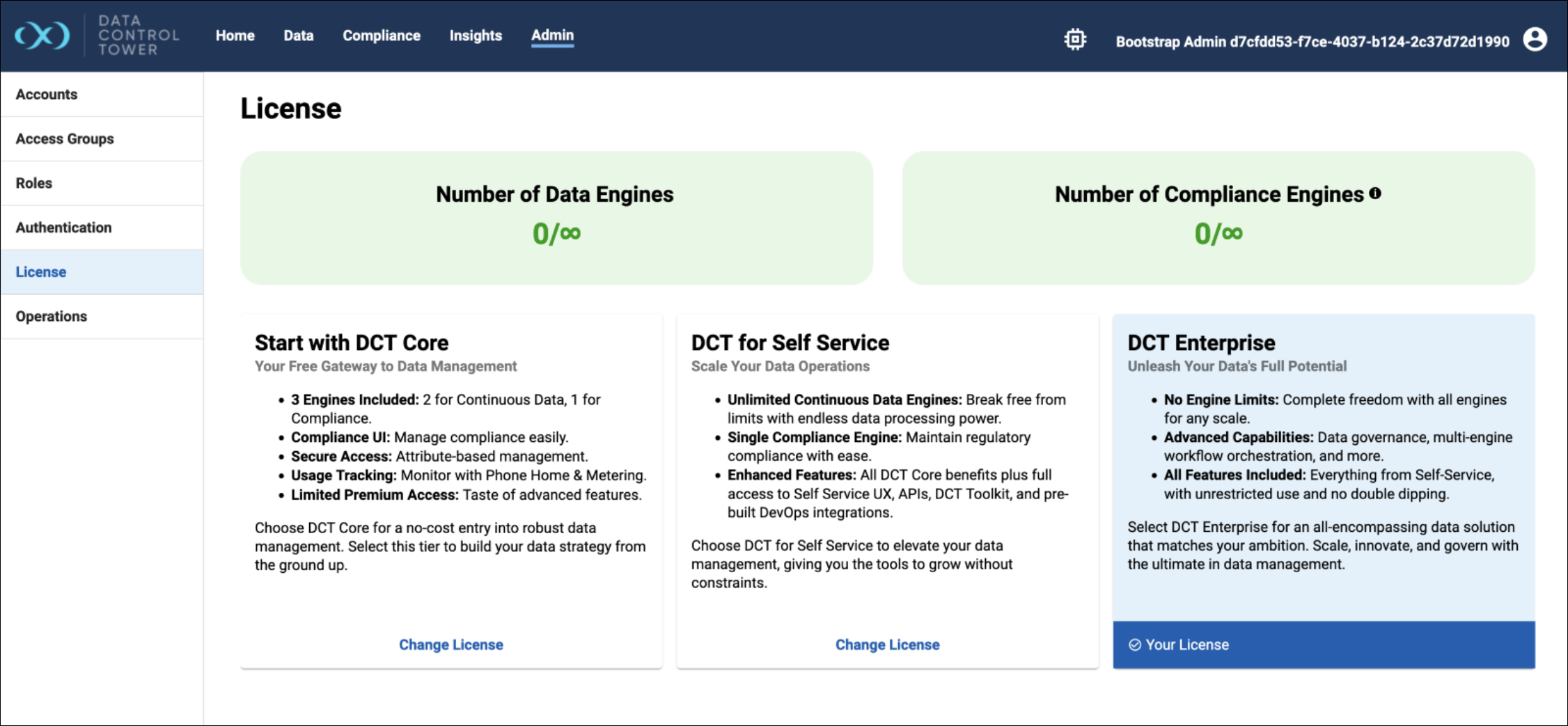This screenshot has width=1568, height=726.
Task: Click the checkmark icon in Your License
Action: (x=1135, y=645)
